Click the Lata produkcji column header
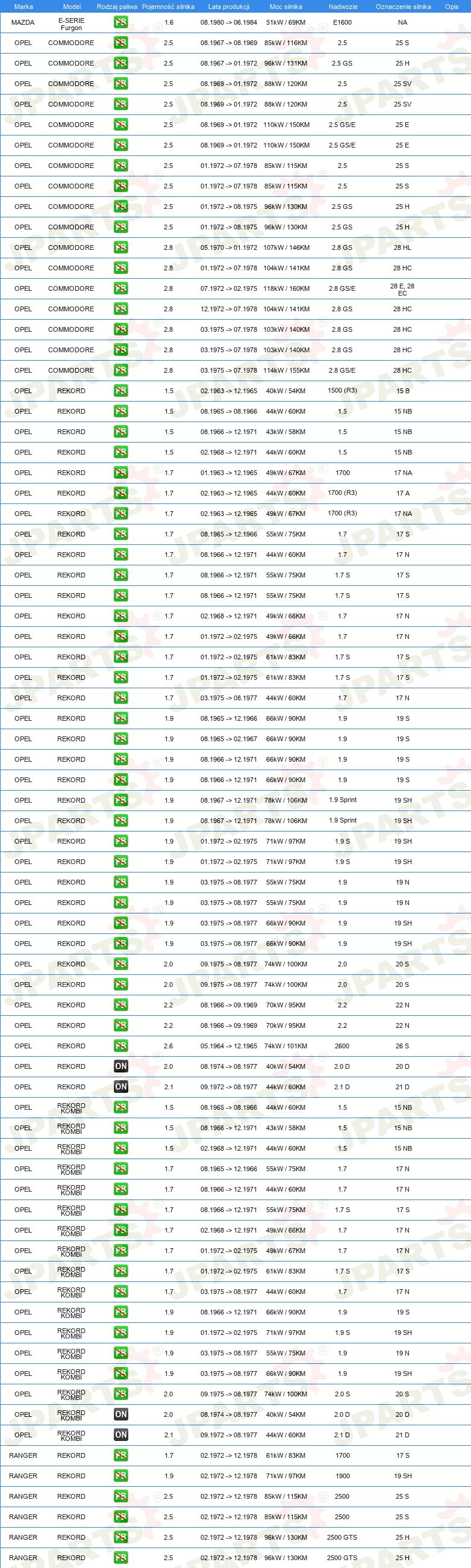The image size is (471, 1568). tap(229, 7)
